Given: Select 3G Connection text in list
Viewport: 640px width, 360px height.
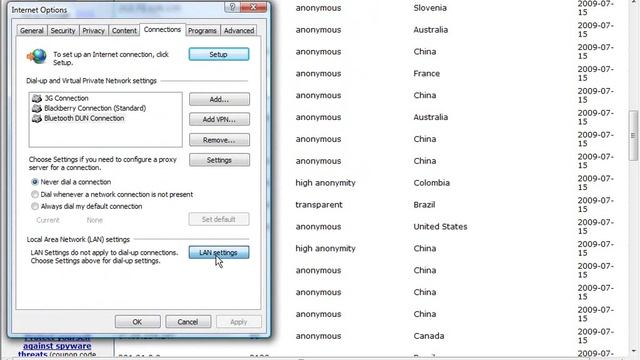Looking at the screenshot, I should click(66, 98).
